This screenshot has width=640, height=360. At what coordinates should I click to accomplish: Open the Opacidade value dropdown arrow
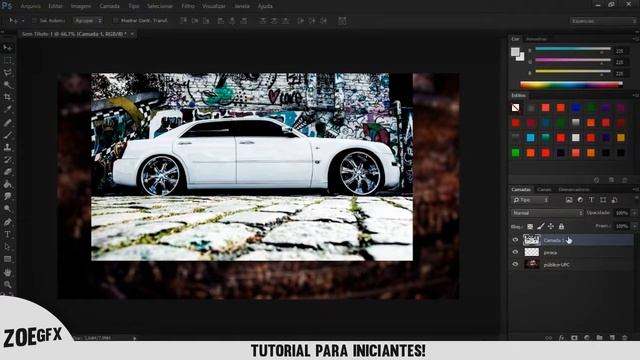[x=634, y=213]
